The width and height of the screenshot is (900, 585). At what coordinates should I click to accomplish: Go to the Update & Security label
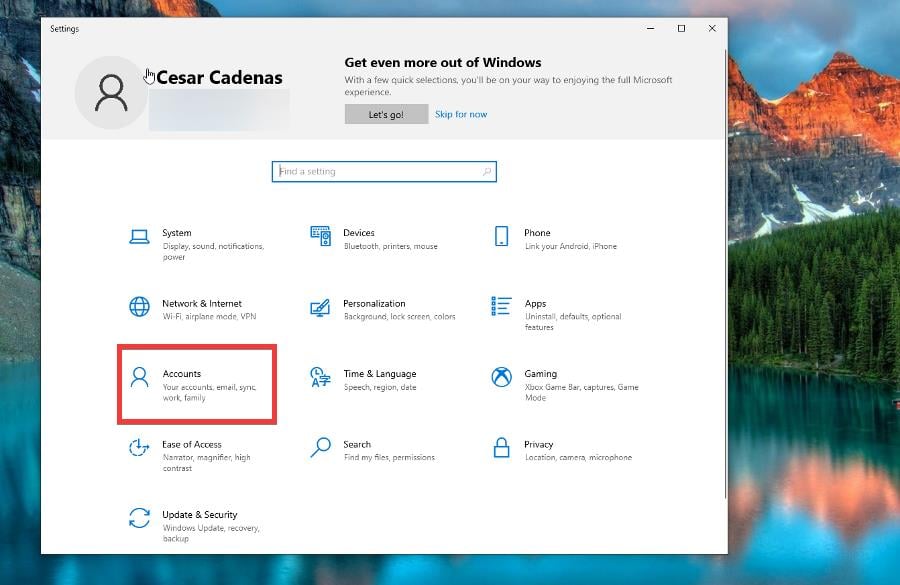click(x=200, y=514)
